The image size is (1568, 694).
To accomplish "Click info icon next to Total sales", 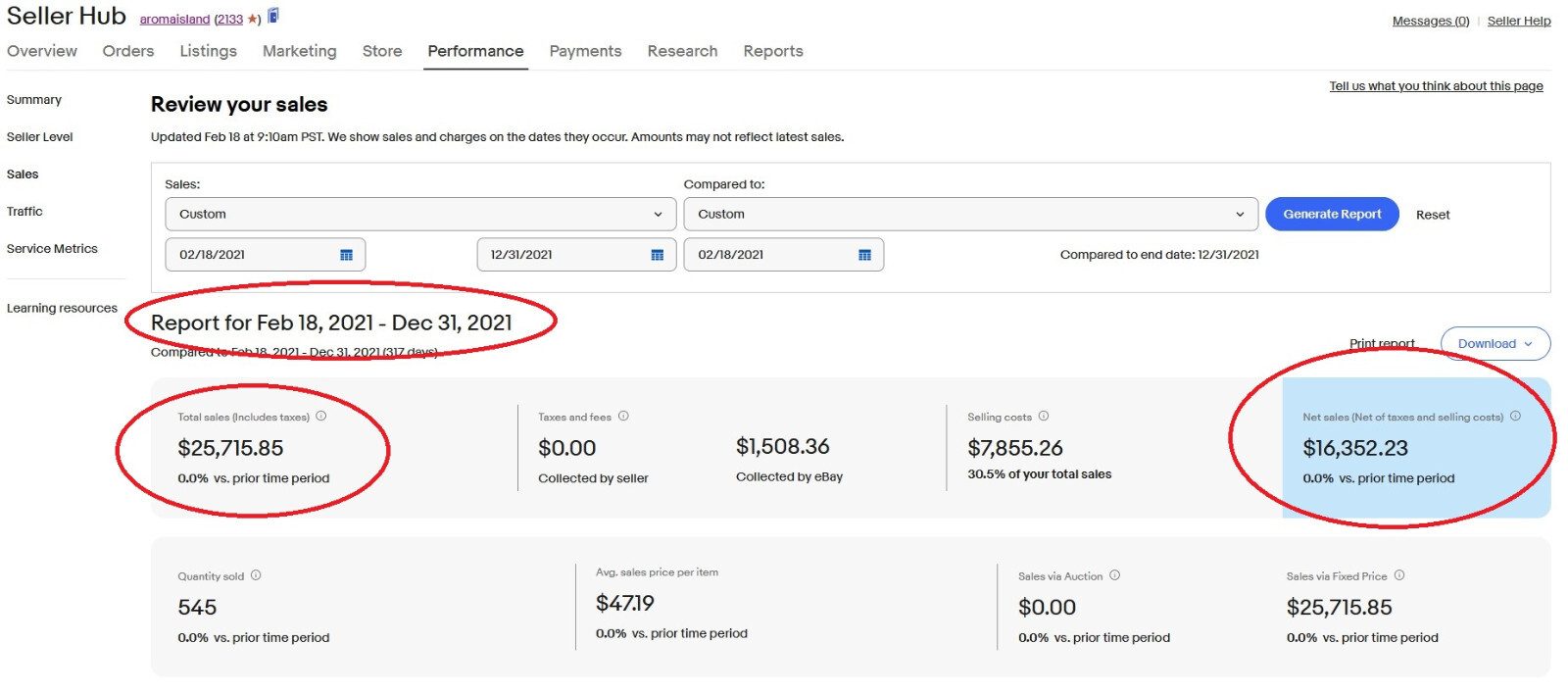I will coord(320,416).
